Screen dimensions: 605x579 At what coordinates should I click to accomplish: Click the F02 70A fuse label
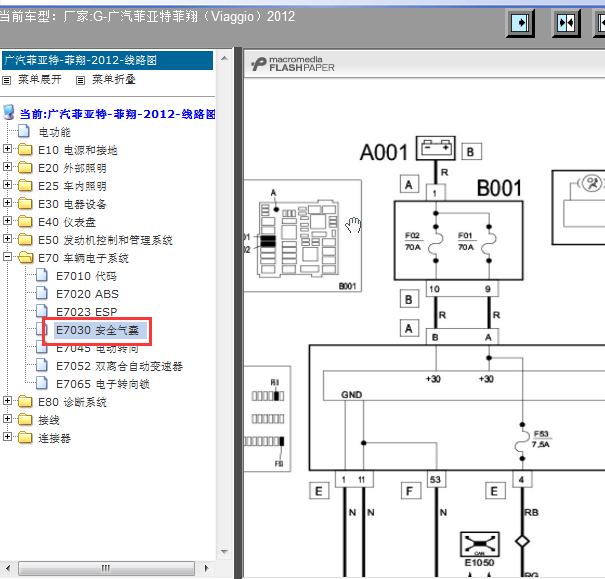[412, 241]
